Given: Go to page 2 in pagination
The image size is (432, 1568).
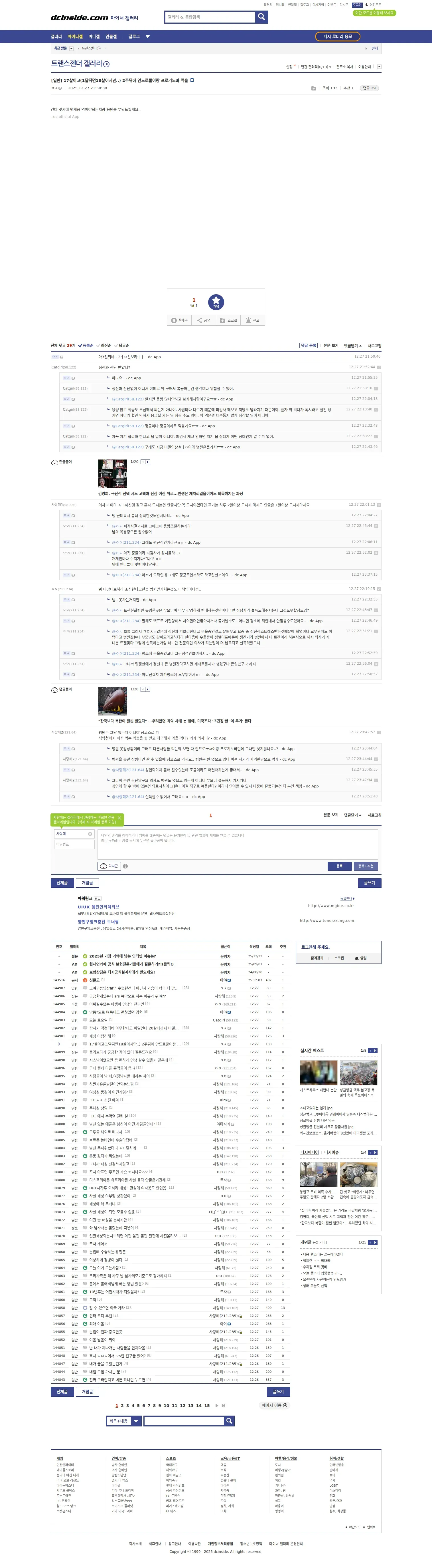Looking at the screenshot, I should point(122,1406).
